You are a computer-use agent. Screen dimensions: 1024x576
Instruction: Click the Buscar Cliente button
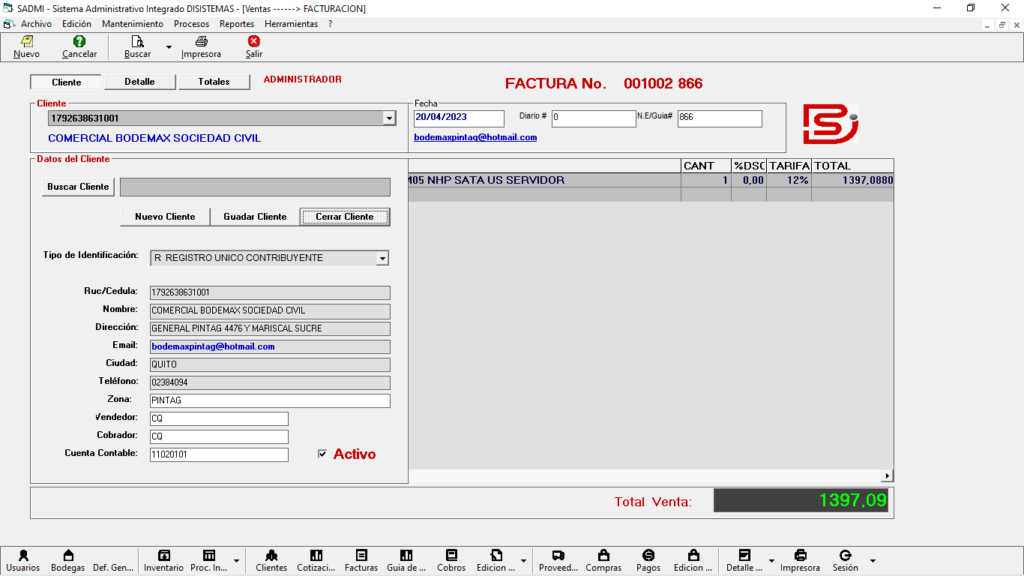tap(78, 187)
